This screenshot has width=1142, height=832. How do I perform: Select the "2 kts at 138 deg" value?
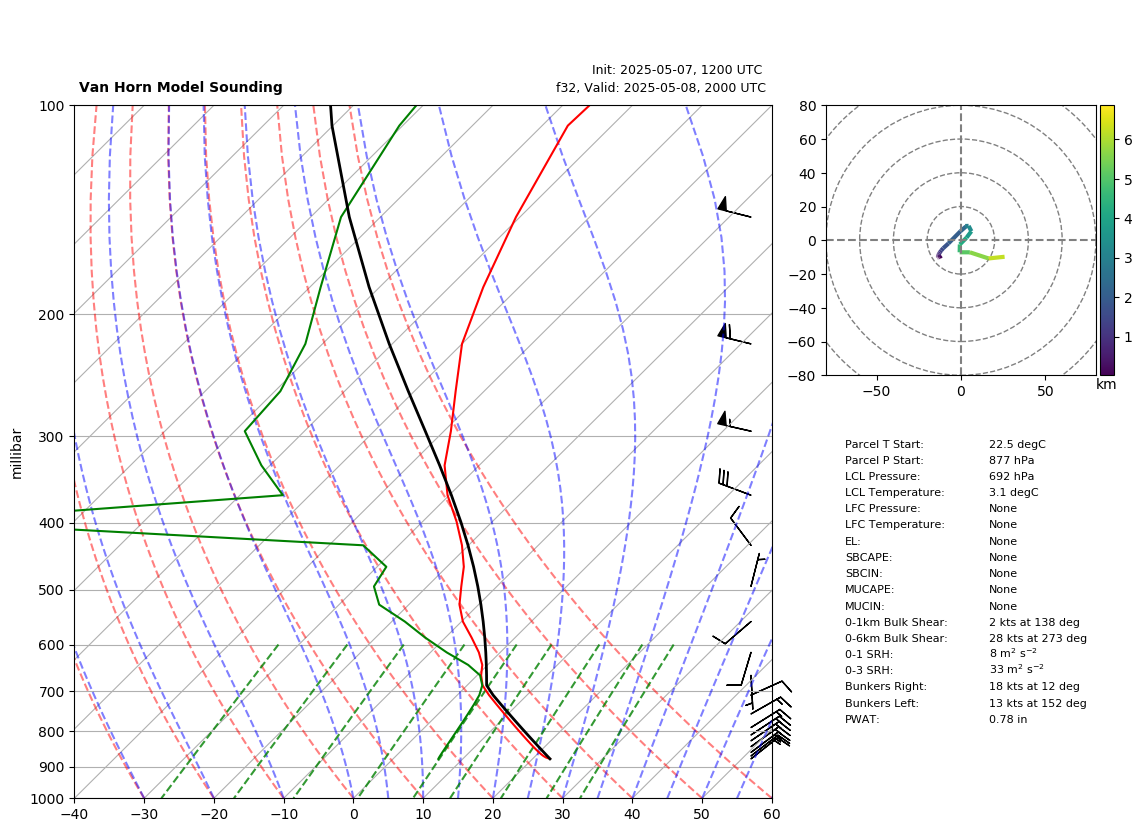tap(1034, 623)
